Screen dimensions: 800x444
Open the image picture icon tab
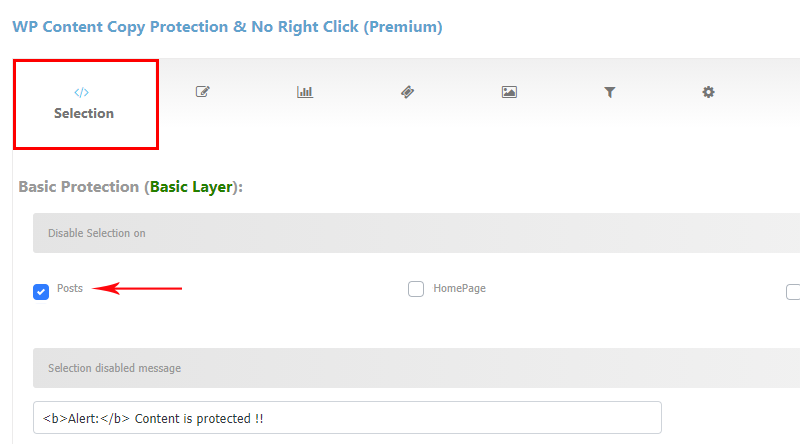[x=509, y=92]
